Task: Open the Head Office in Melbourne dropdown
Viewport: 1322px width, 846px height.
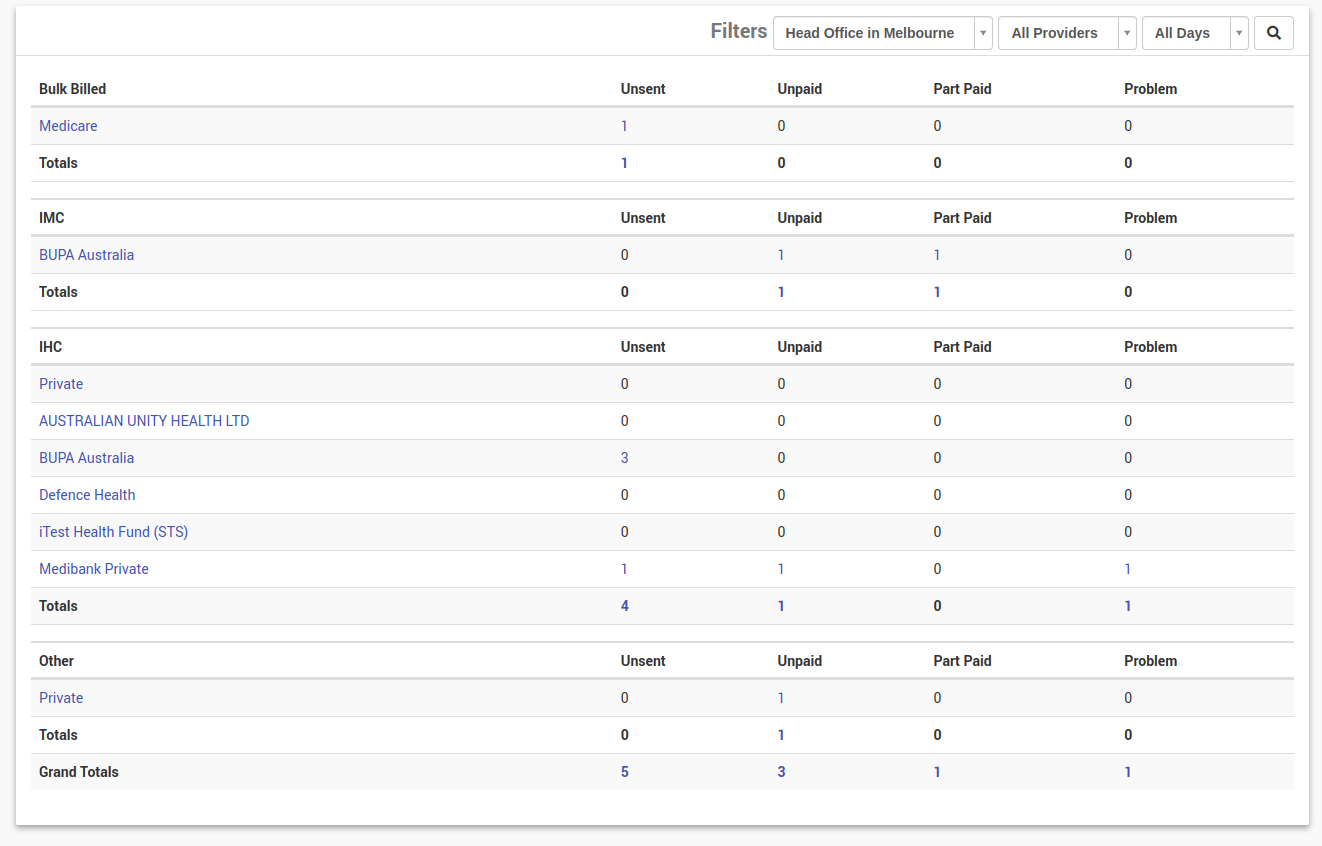Action: (882, 33)
